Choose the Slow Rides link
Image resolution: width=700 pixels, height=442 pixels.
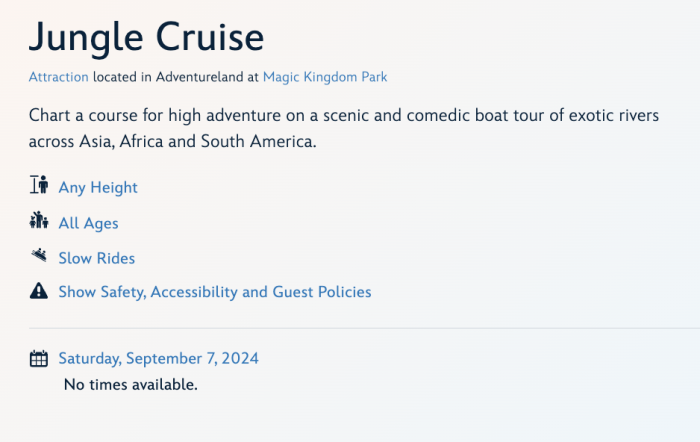96,258
